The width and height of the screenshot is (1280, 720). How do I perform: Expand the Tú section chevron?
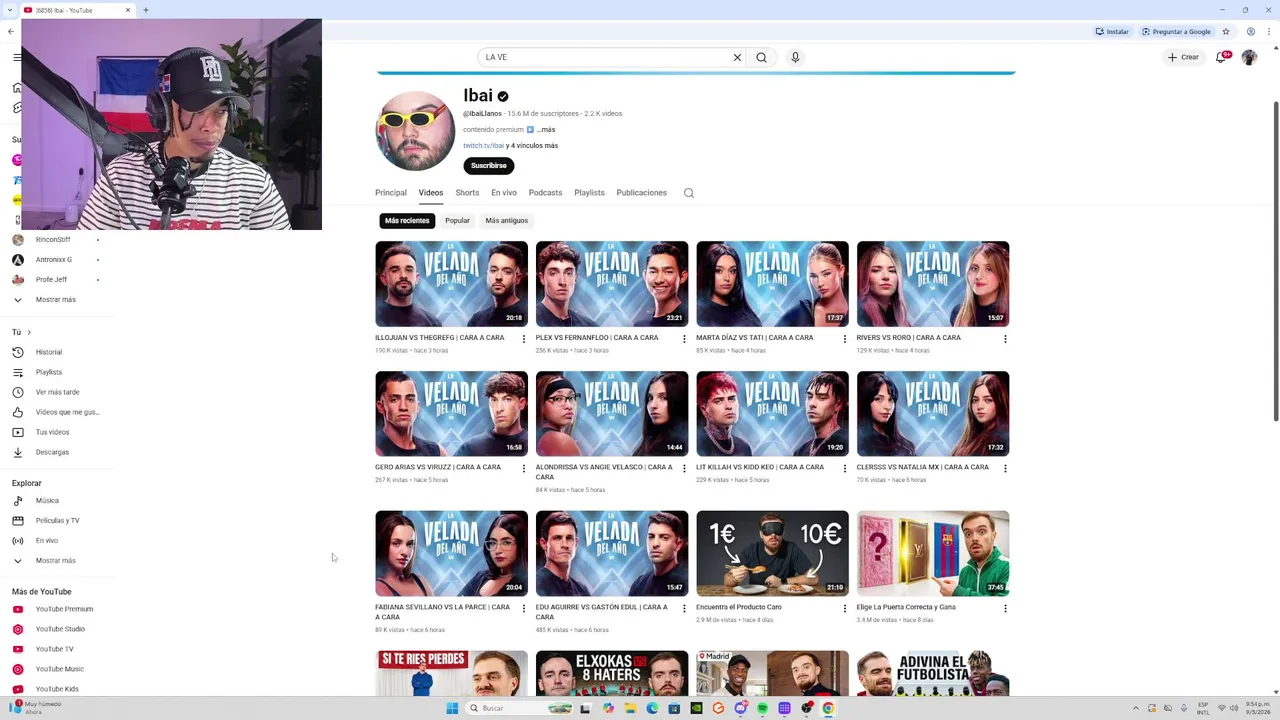tap(29, 332)
